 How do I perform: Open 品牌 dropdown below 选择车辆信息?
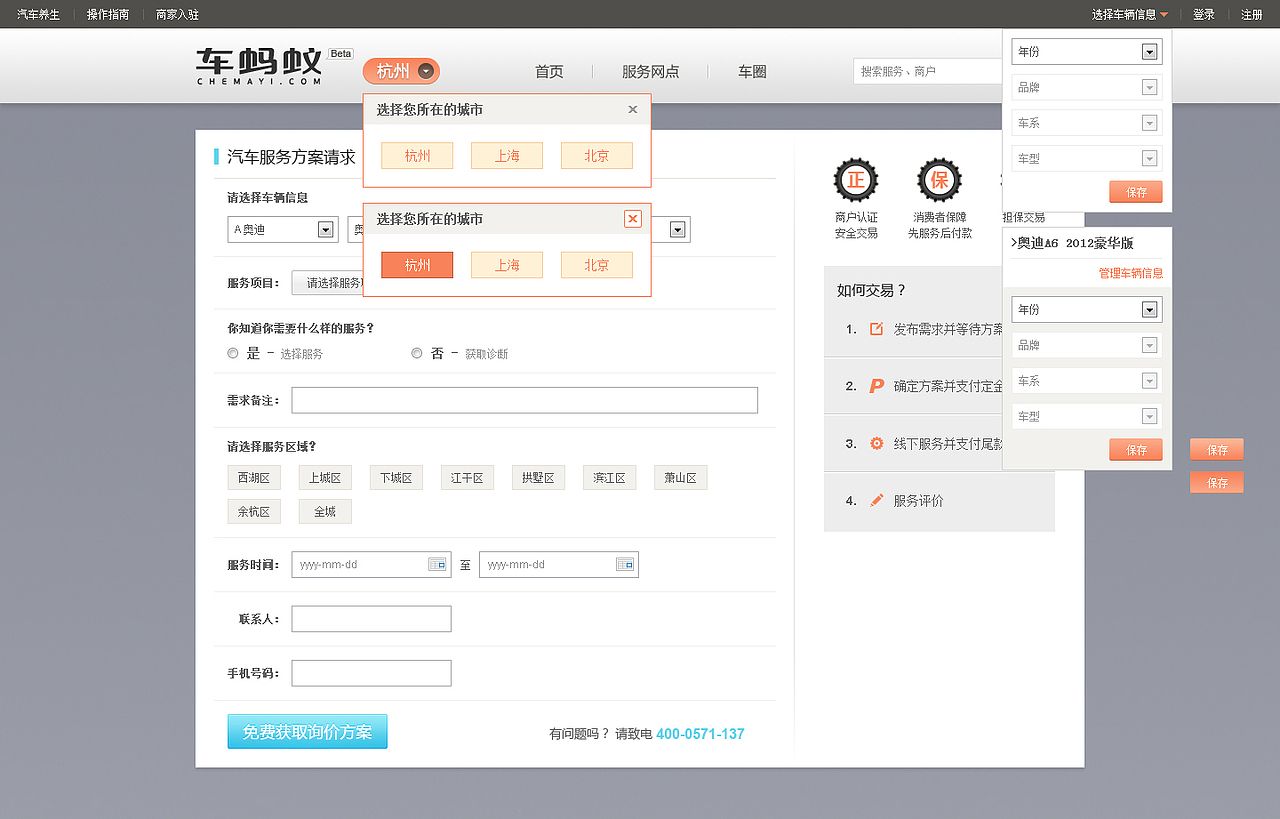[x=1087, y=87]
